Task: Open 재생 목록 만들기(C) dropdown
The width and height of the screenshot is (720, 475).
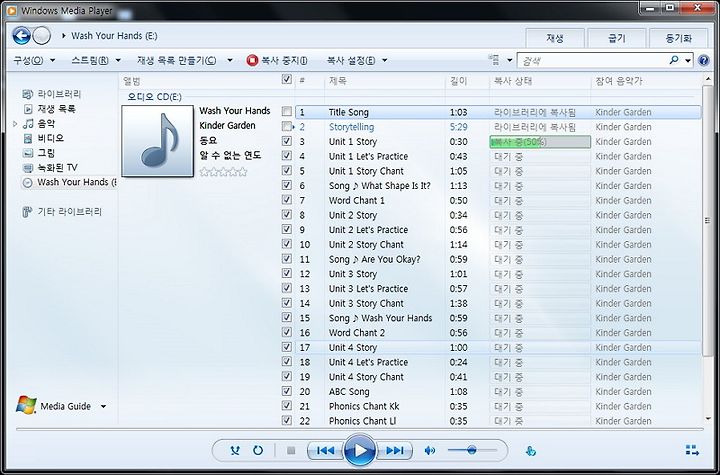Action: coord(185,60)
